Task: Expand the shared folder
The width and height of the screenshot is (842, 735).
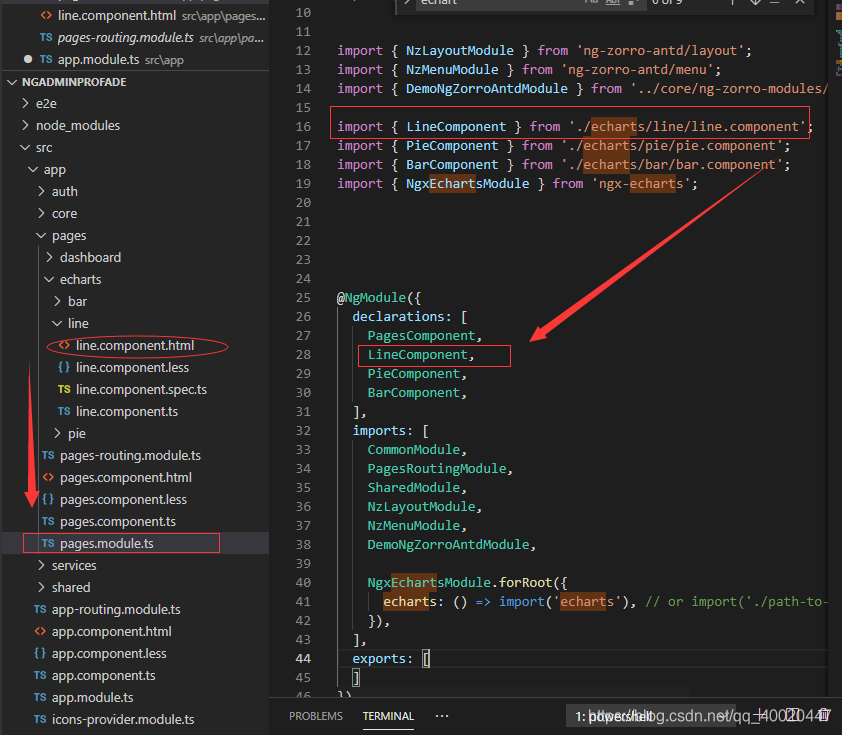Action: pos(41,587)
